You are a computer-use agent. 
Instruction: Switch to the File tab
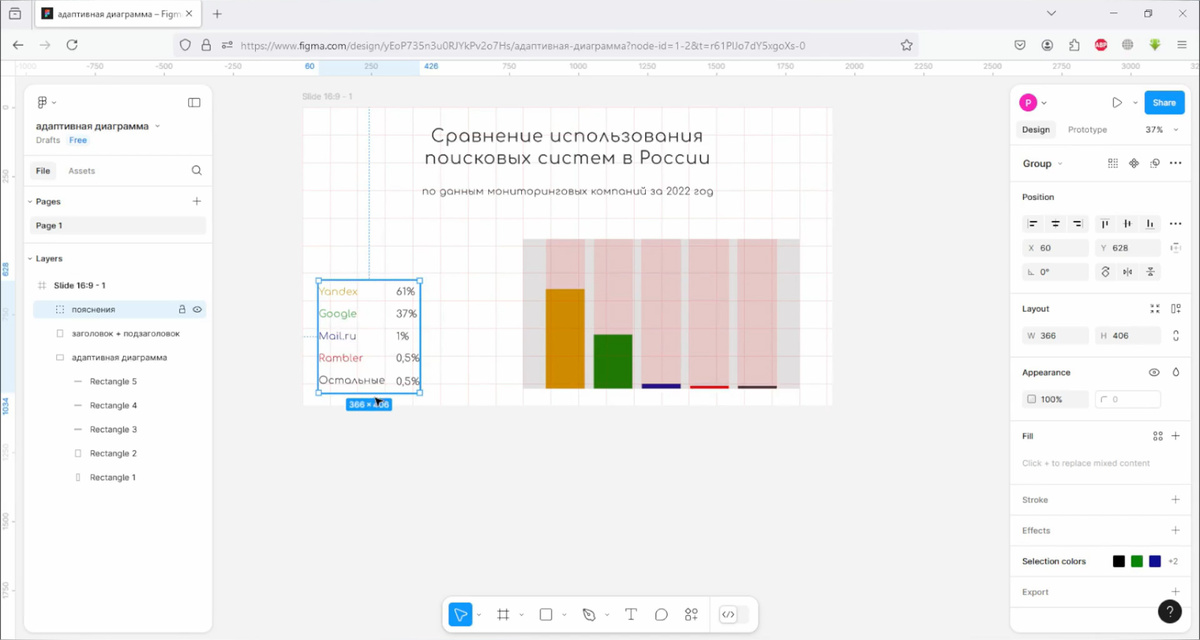[43, 171]
